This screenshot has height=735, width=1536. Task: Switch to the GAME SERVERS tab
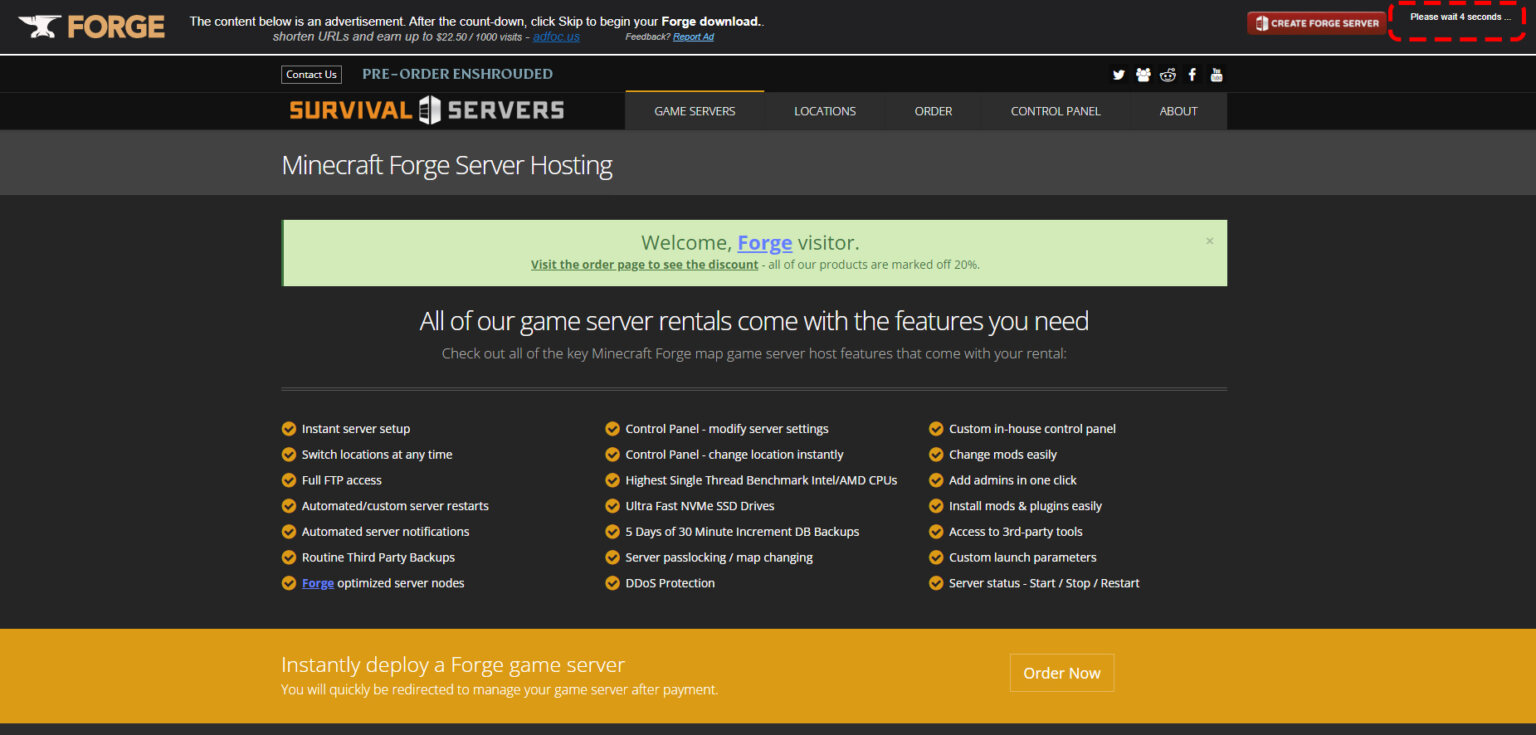coord(694,111)
